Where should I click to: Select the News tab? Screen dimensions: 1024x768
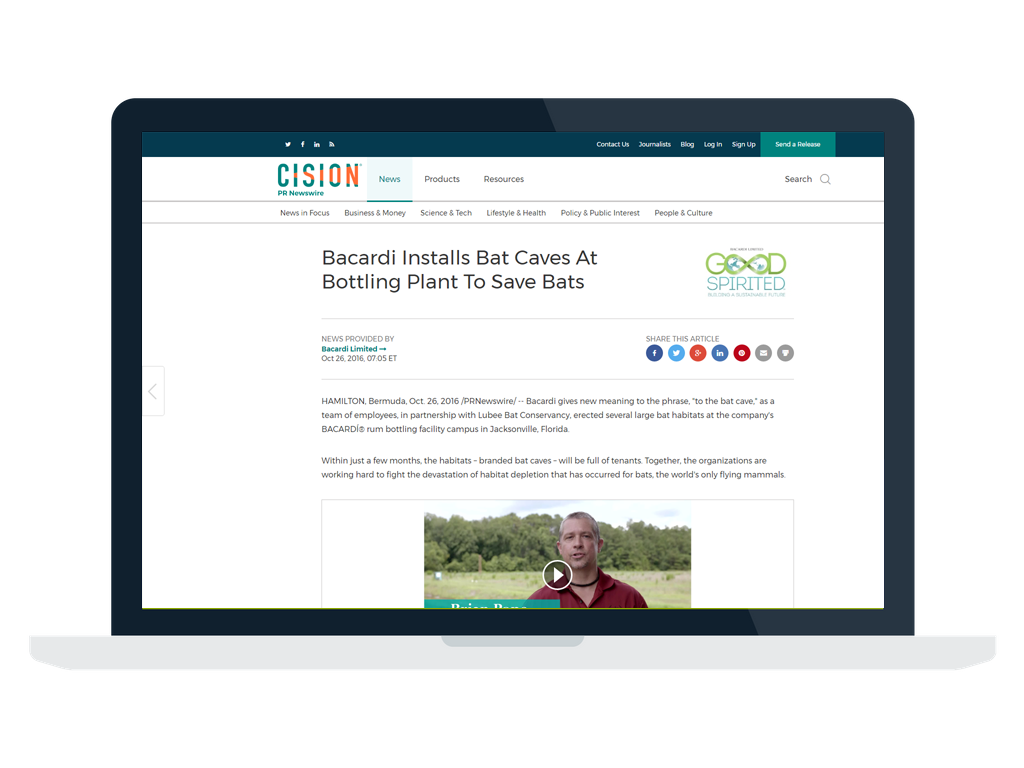click(389, 179)
